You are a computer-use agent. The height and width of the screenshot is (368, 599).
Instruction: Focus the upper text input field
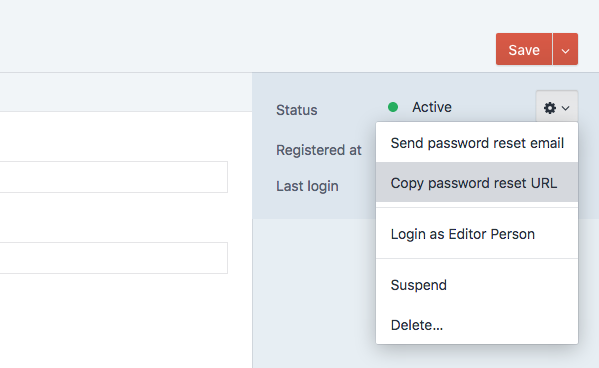click(113, 177)
